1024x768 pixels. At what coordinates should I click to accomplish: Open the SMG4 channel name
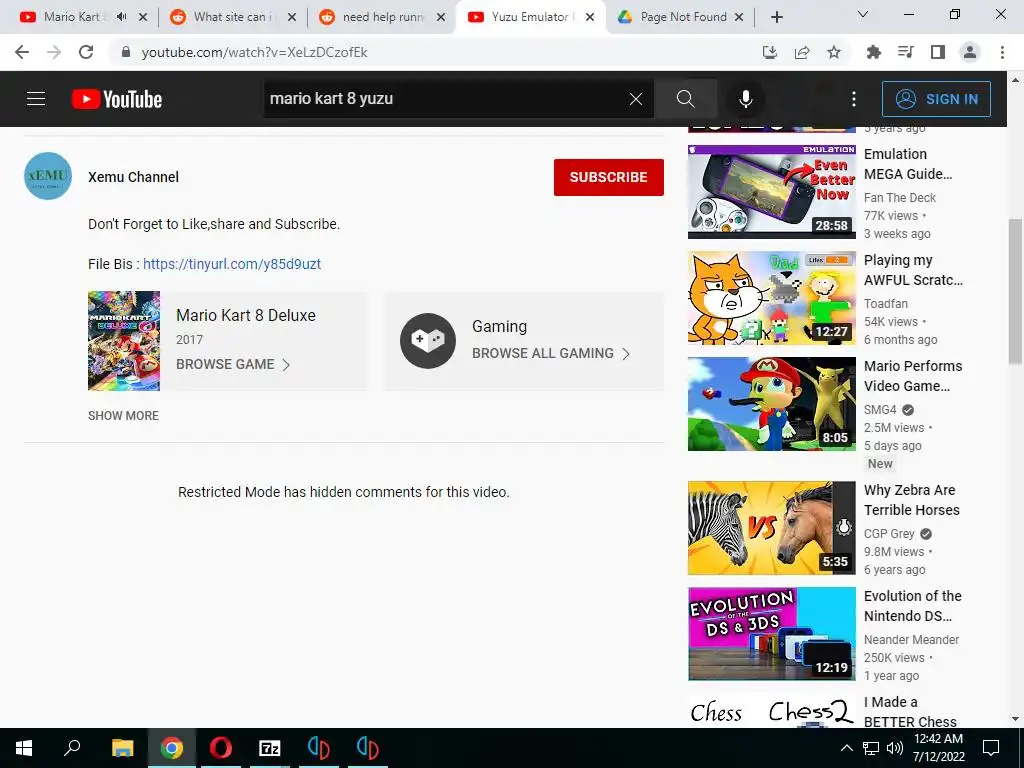coord(880,409)
